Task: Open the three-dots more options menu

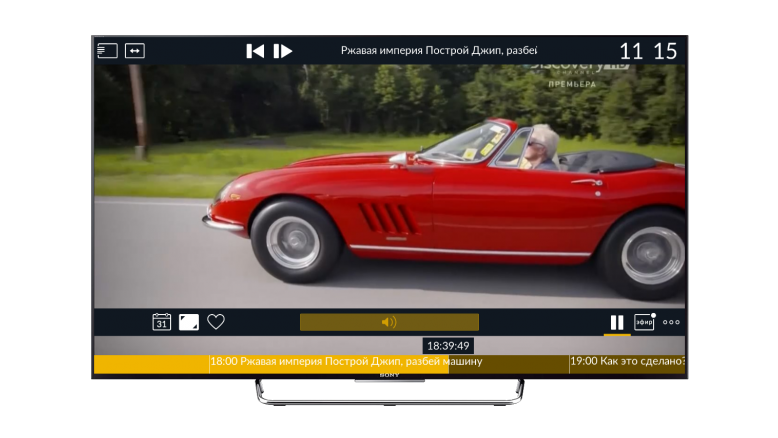Action: click(x=671, y=322)
